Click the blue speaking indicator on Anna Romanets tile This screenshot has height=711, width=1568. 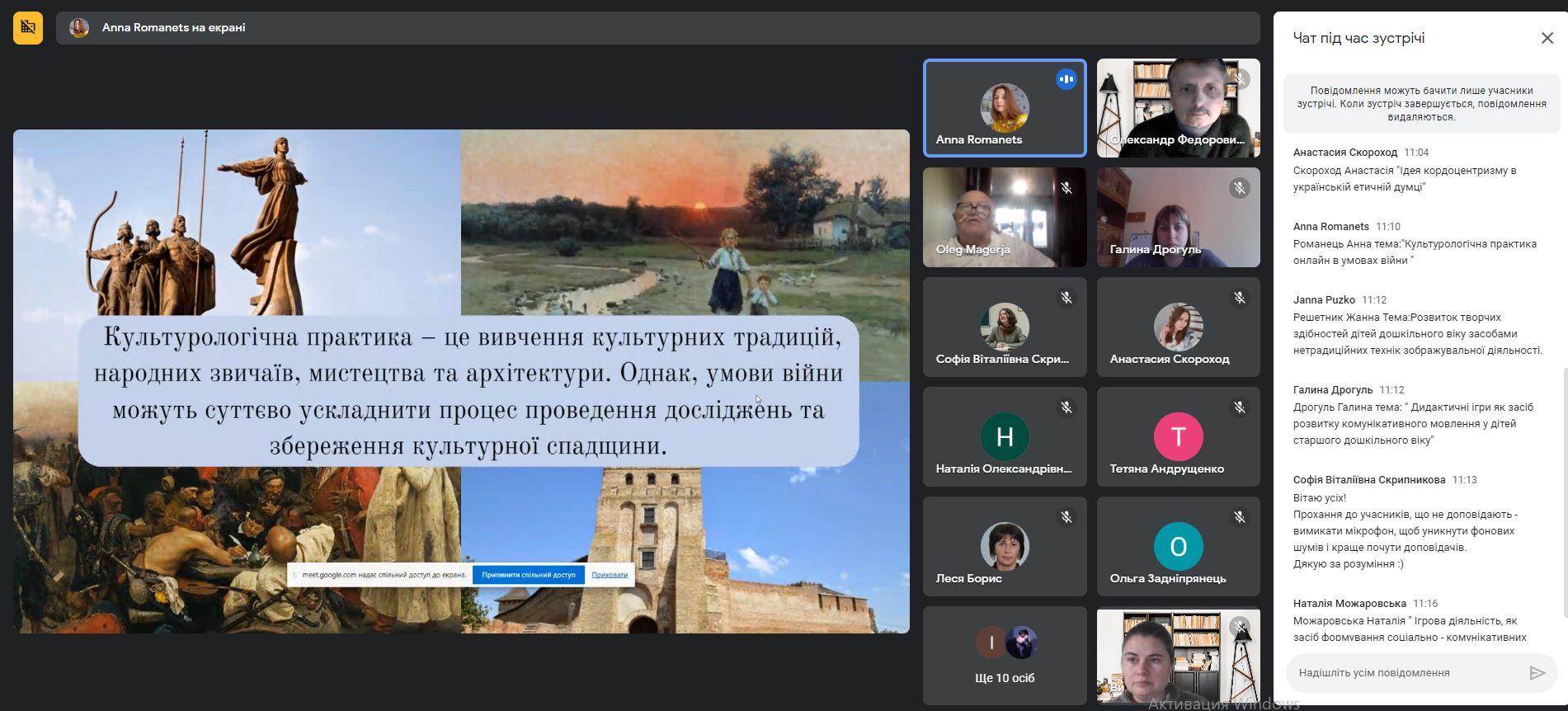click(x=1066, y=79)
